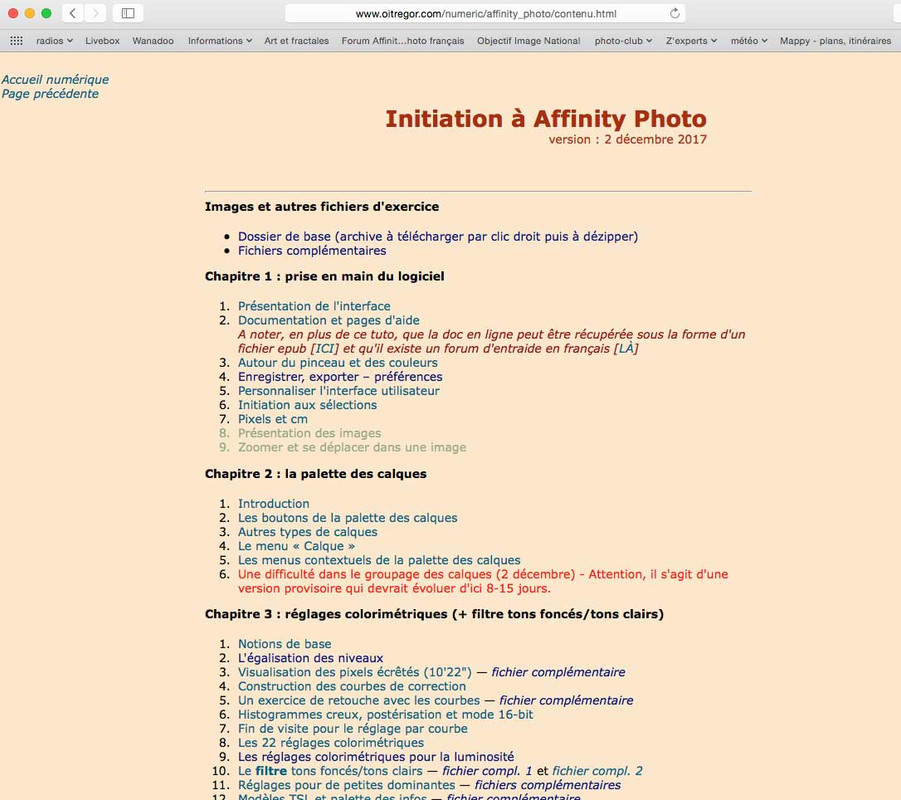
Task: Click the [ICI] epub link
Action: 325,348
